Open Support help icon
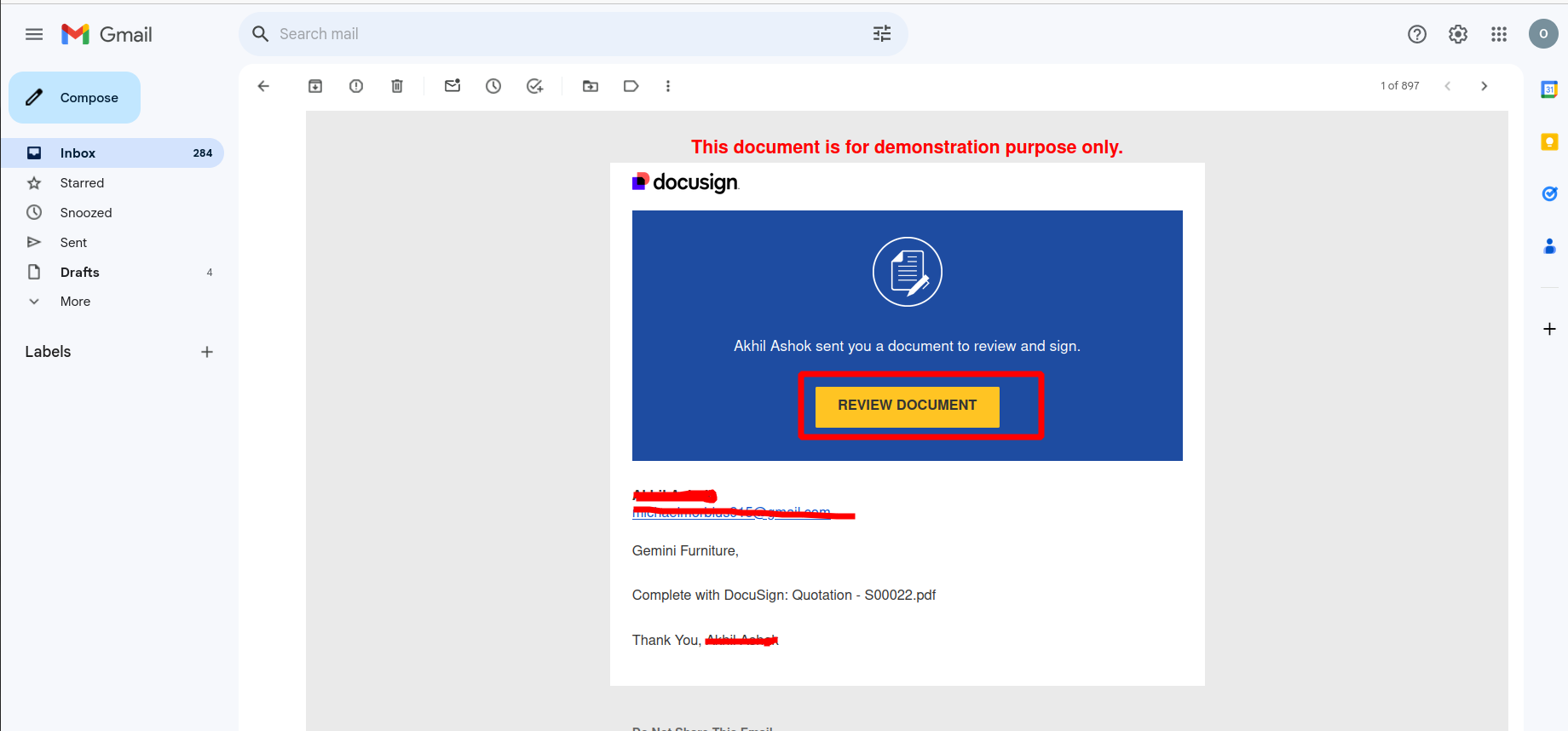 pyautogui.click(x=1417, y=34)
